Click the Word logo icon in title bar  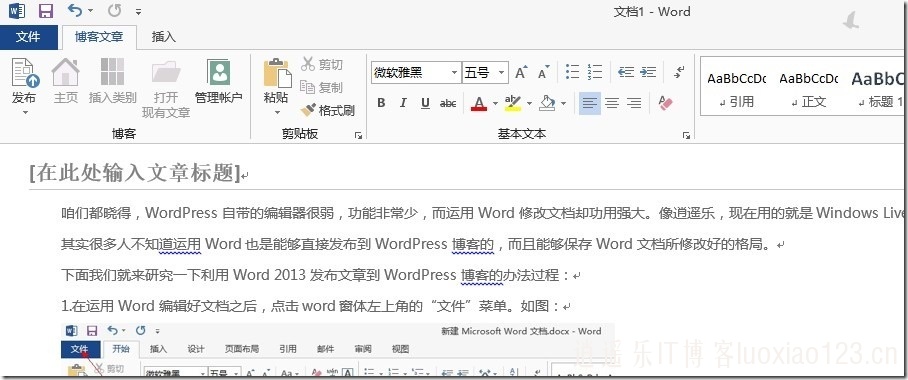(x=17, y=10)
